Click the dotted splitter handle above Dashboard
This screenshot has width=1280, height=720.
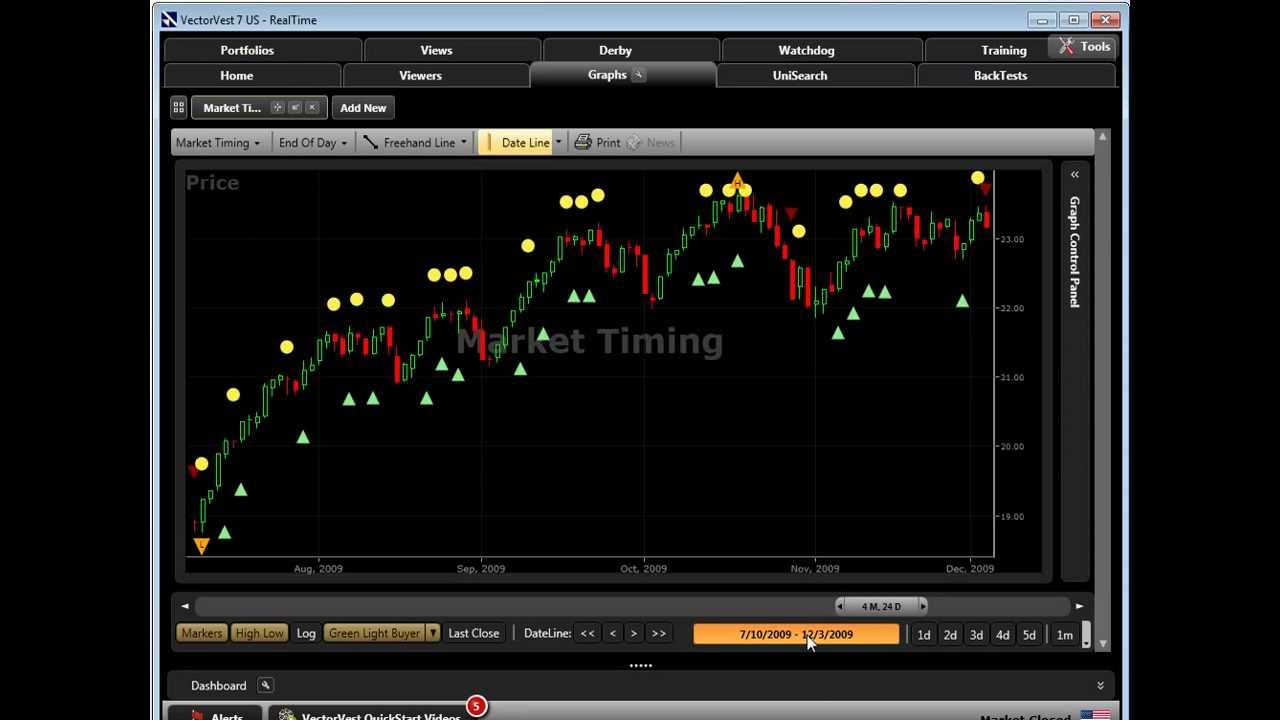click(x=641, y=665)
